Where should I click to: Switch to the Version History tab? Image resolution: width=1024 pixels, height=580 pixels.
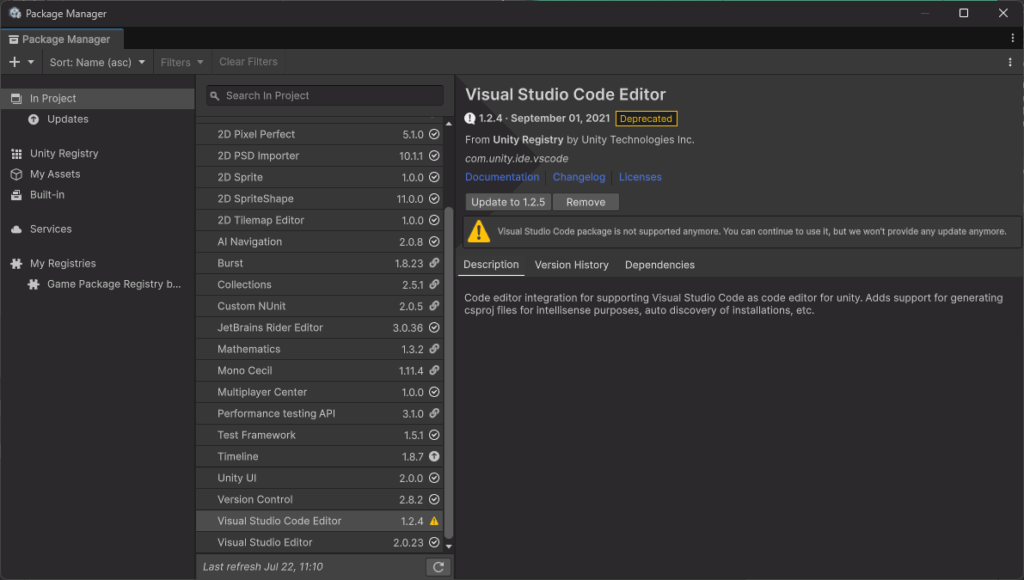(571, 265)
